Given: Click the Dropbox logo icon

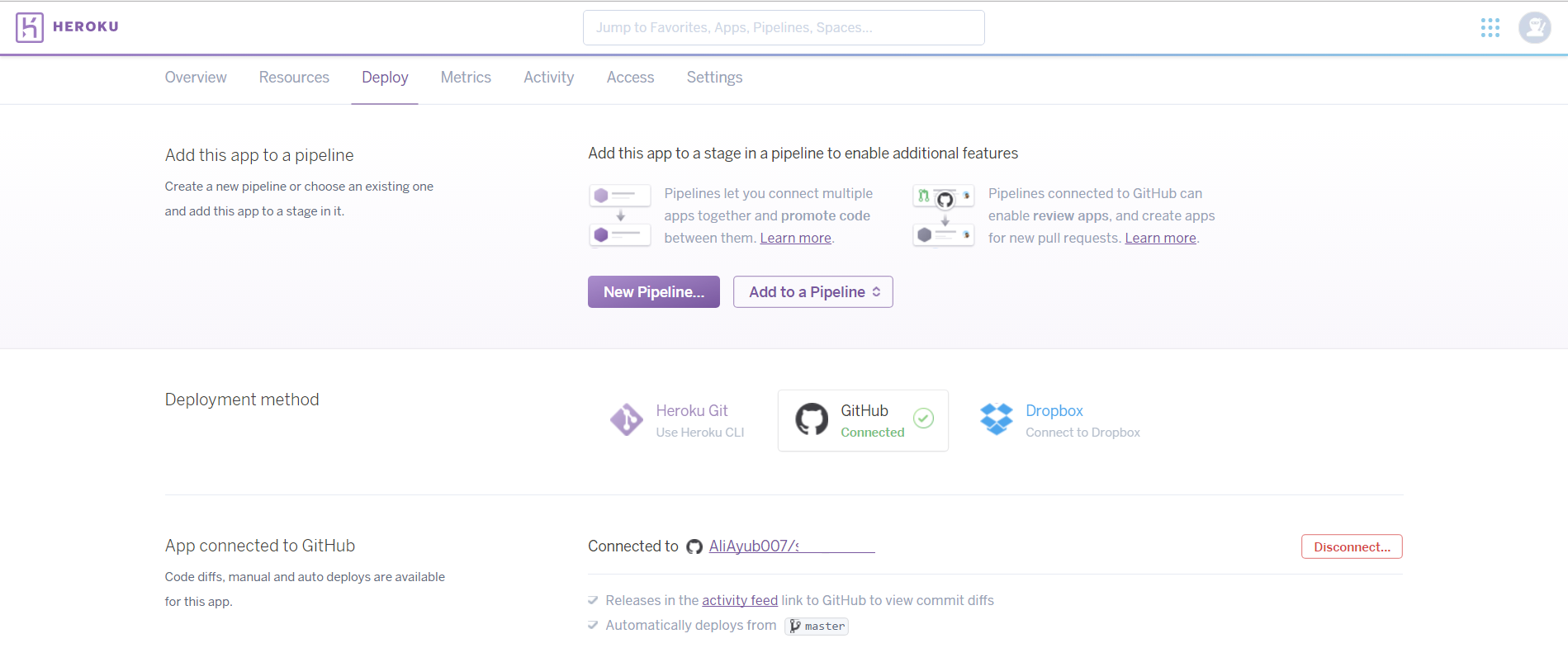Looking at the screenshot, I should coord(996,419).
